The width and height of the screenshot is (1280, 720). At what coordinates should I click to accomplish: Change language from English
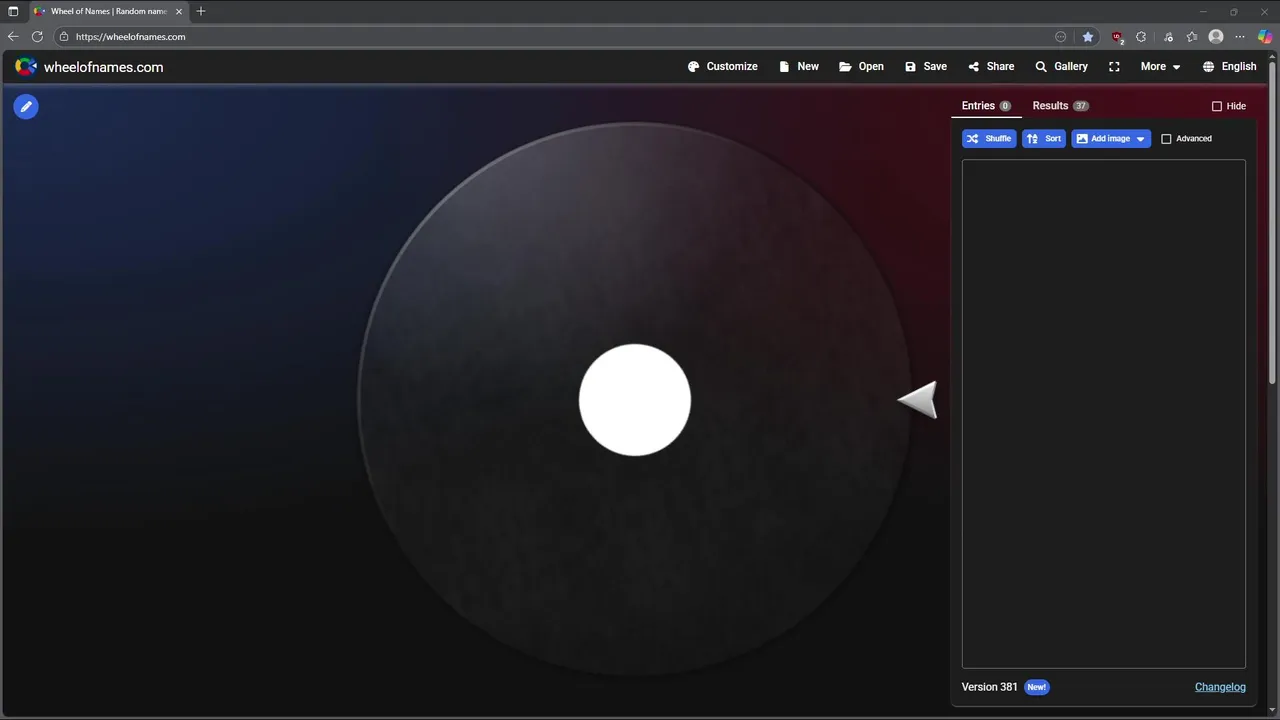pos(1229,67)
